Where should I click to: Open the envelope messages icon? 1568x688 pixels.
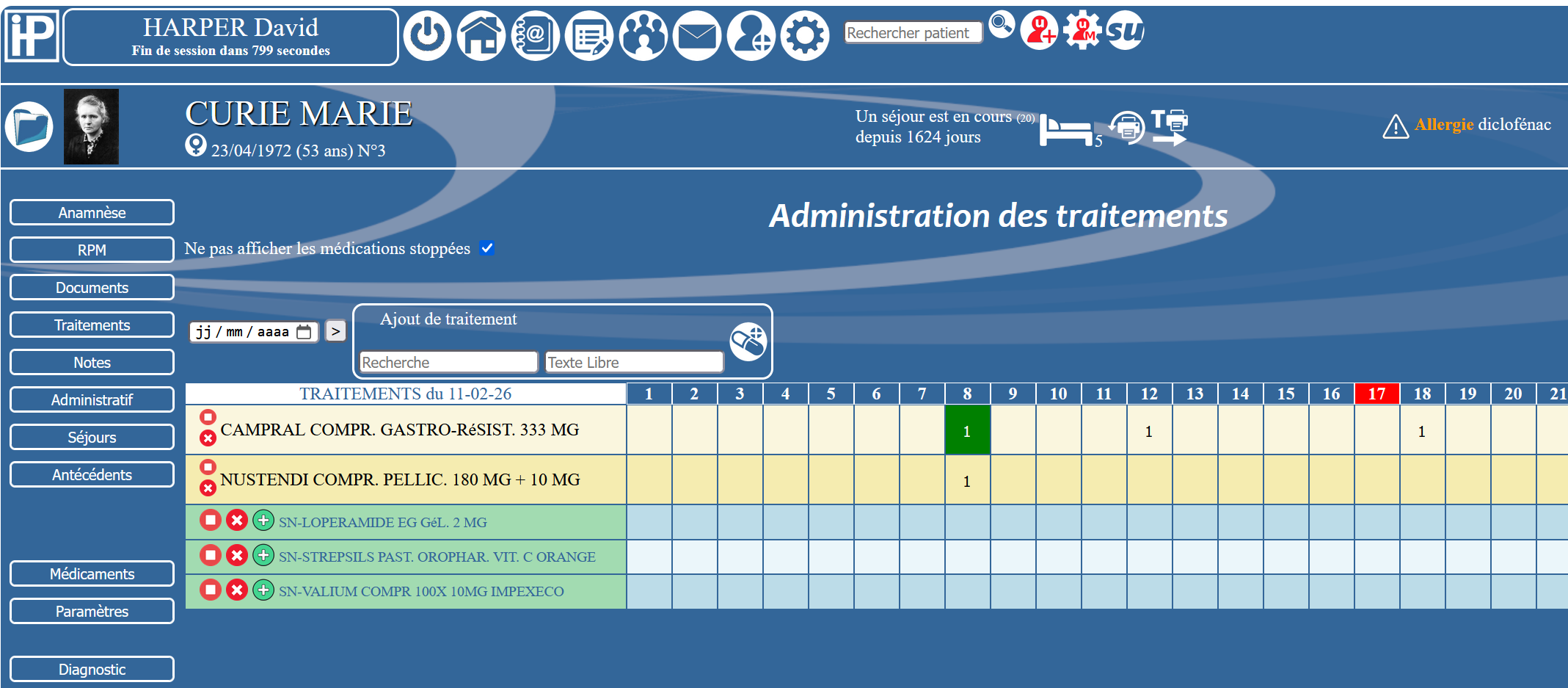(x=696, y=35)
